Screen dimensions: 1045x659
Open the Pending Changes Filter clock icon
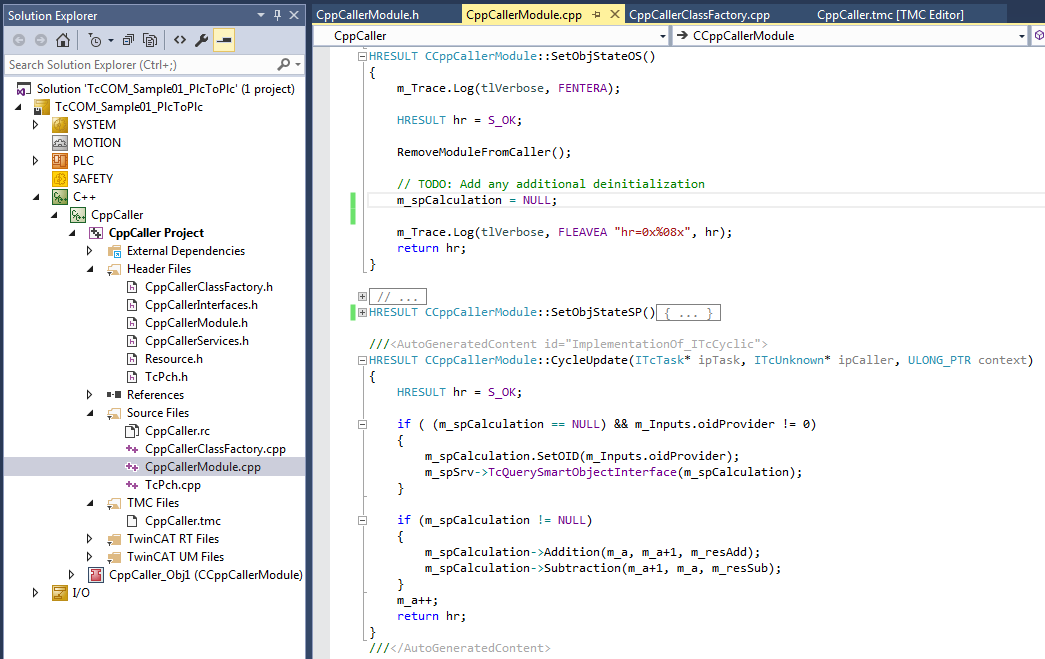[95, 41]
